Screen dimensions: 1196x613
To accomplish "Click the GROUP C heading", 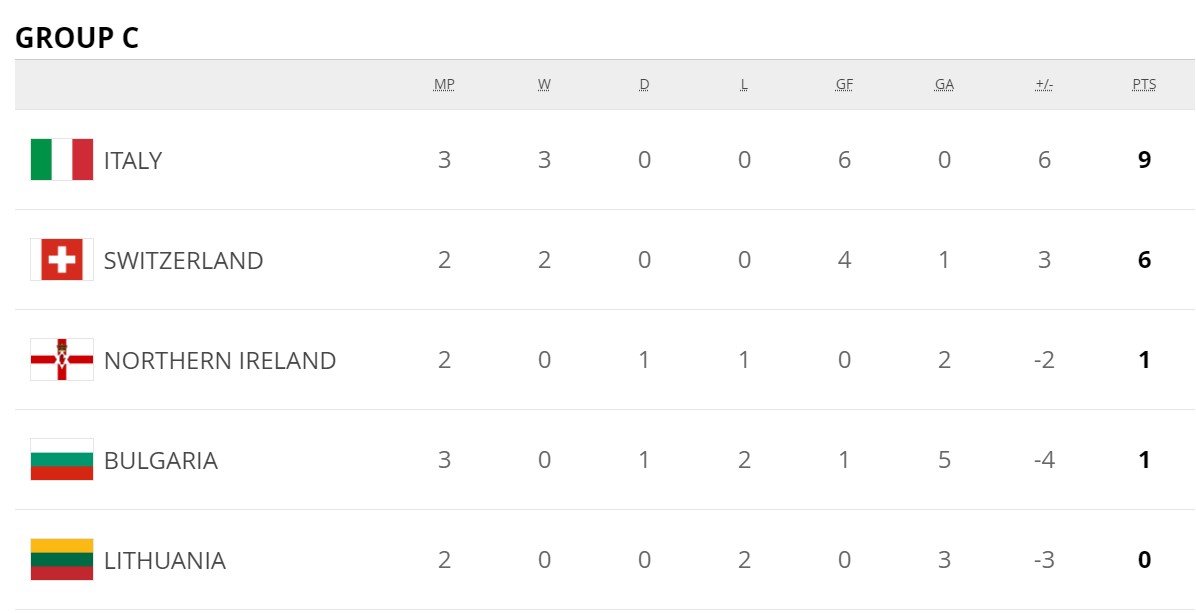I will pos(77,38).
